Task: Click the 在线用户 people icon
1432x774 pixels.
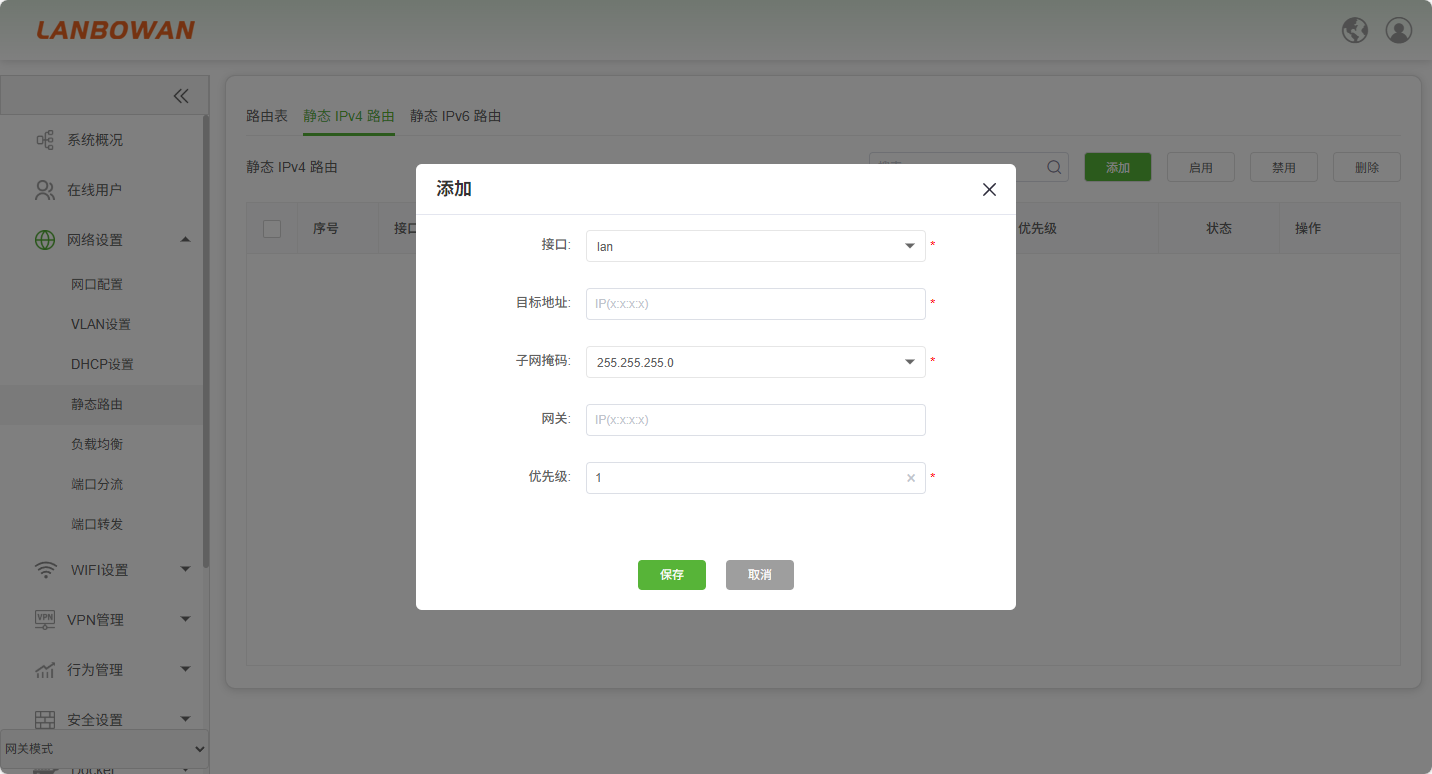Action: coord(45,190)
